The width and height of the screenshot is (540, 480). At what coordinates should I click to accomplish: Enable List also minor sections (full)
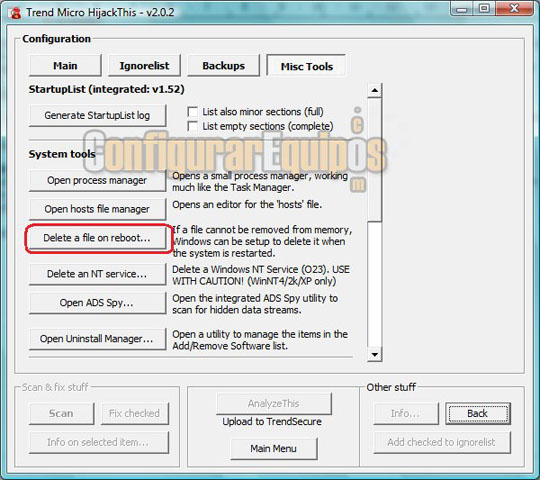point(192,112)
